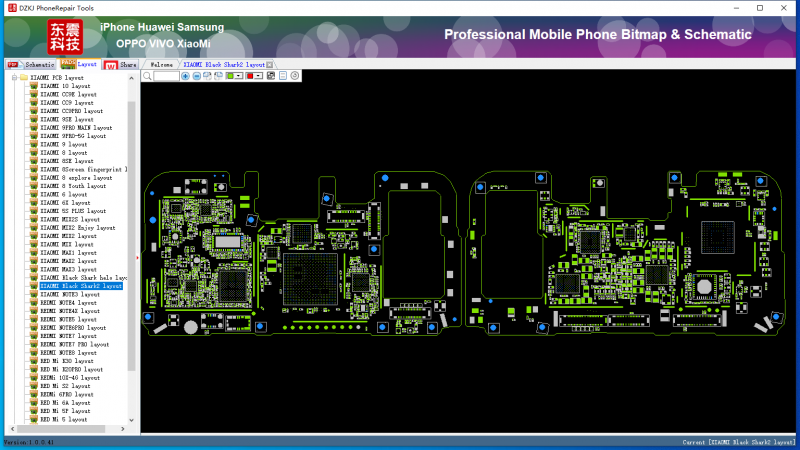Click the magnifier search icon in toolbar

pos(148,76)
